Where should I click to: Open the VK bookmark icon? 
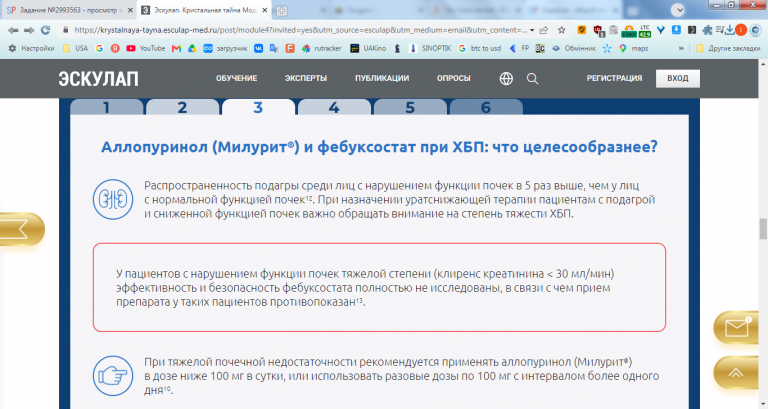point(258,48)
